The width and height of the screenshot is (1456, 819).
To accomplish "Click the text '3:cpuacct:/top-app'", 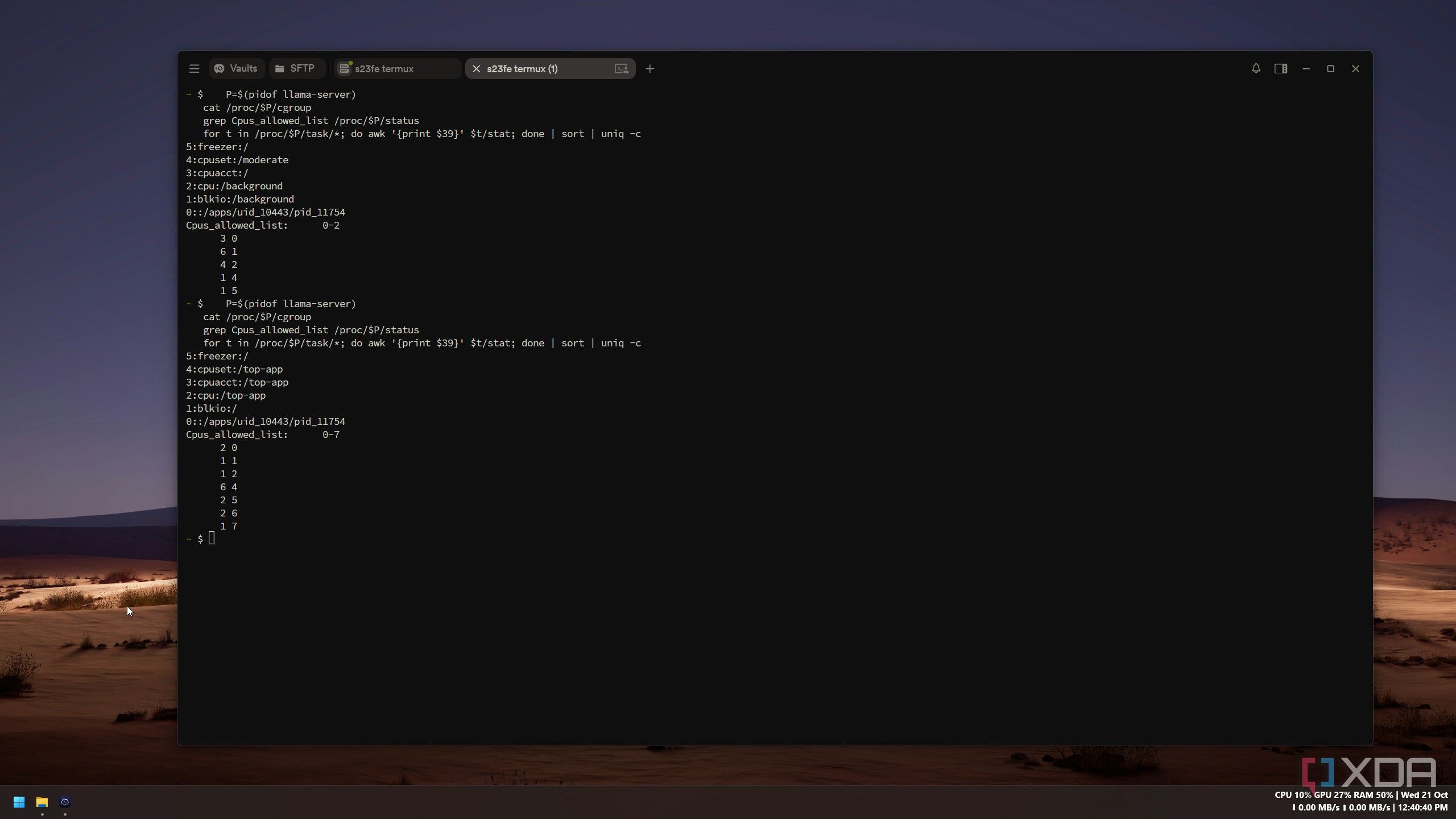I will pos(237,382).
